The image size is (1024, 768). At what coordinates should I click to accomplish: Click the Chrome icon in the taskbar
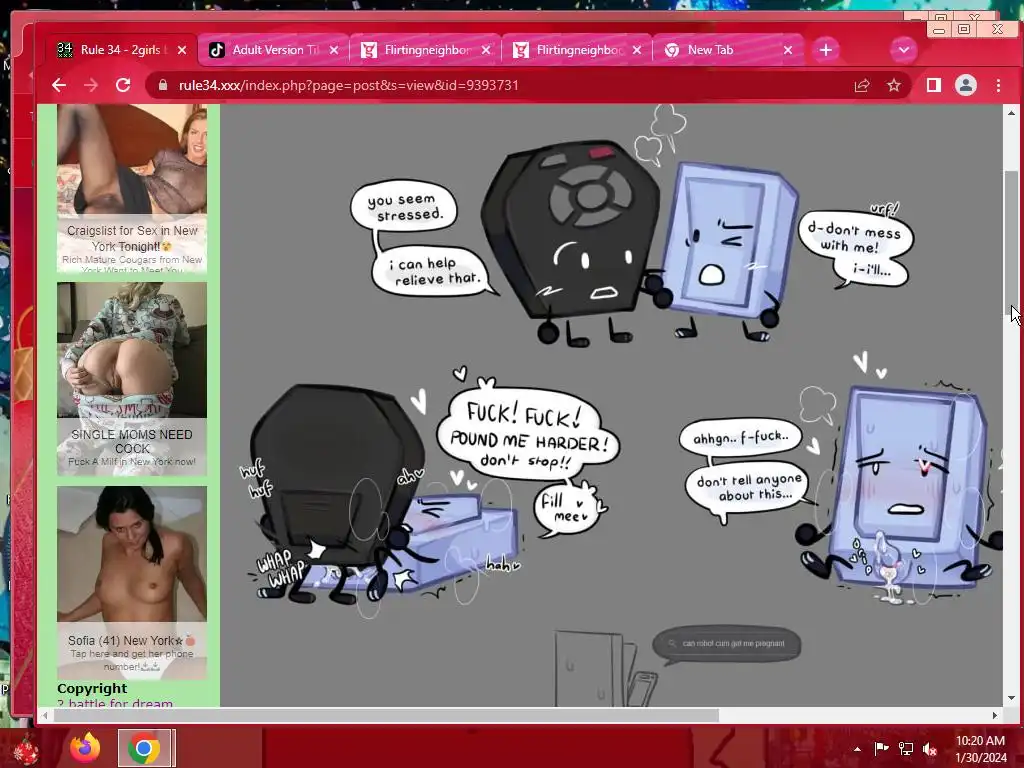pos(144,748)
